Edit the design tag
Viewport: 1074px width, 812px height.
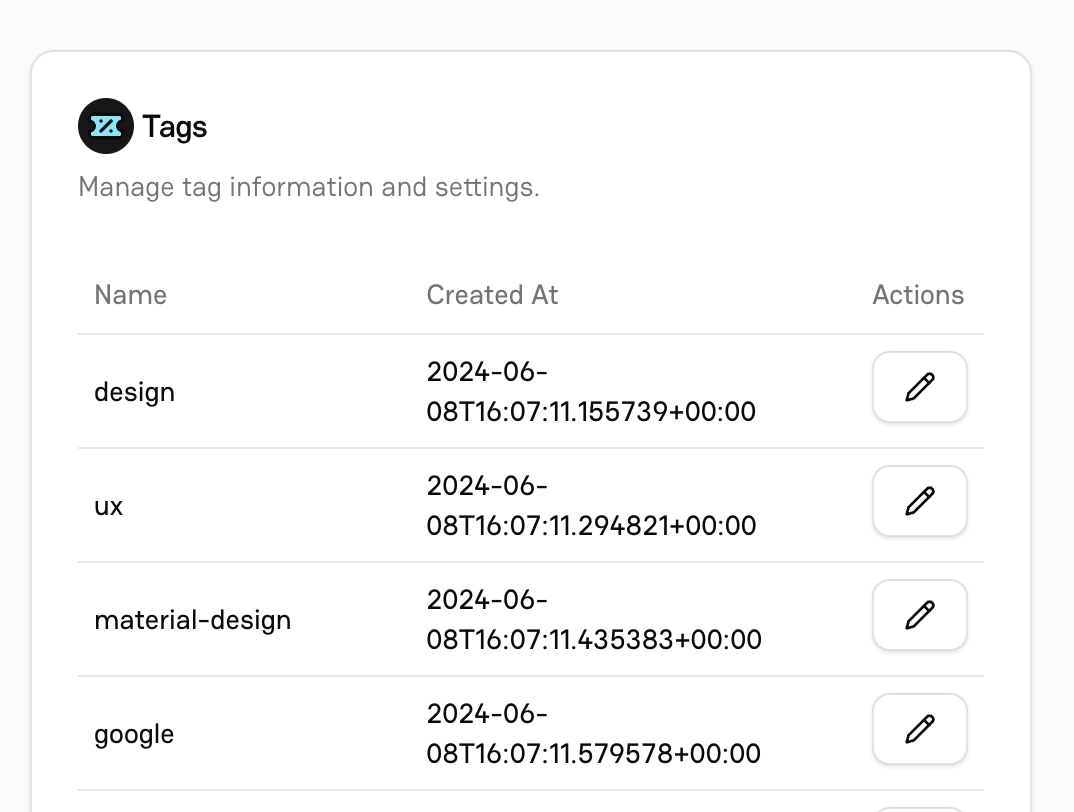pos(919,387)
